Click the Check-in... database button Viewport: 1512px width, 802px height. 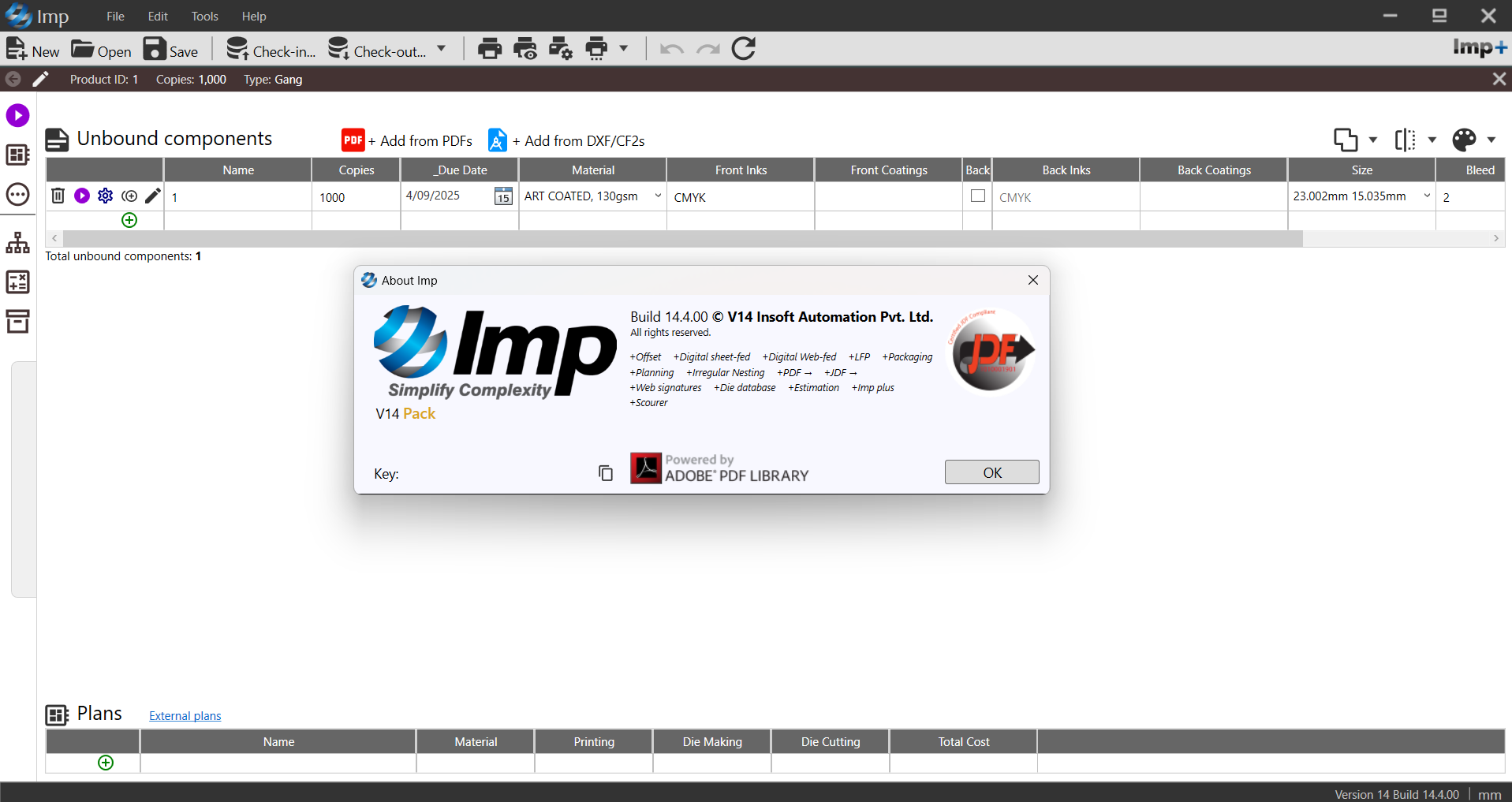(271, 49)
